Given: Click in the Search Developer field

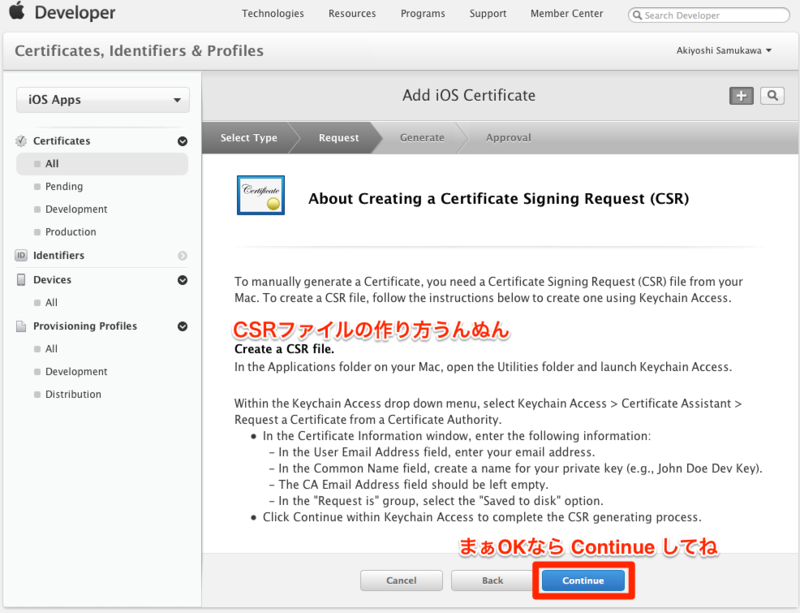Looking at the screenshot, I should coord(709,15).
